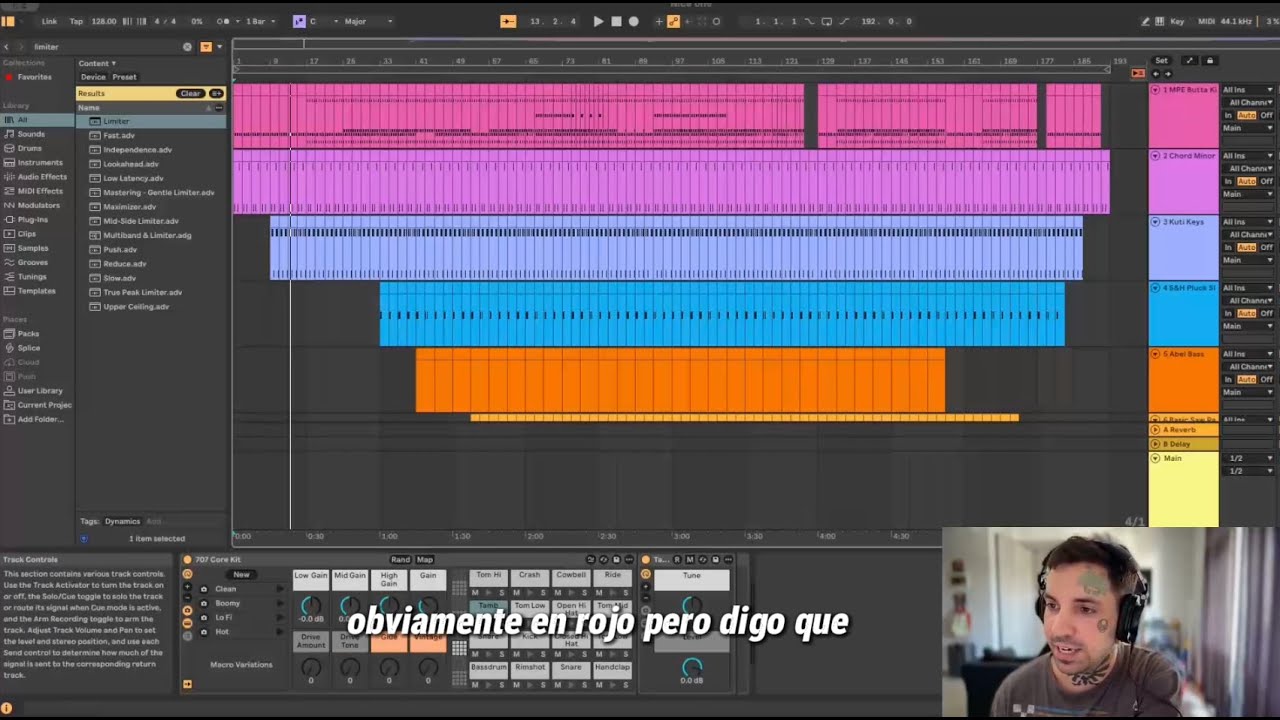This screenshot has height=720, width=1280.
Task: Click the Link button
Action: click(x=49, y=21)
